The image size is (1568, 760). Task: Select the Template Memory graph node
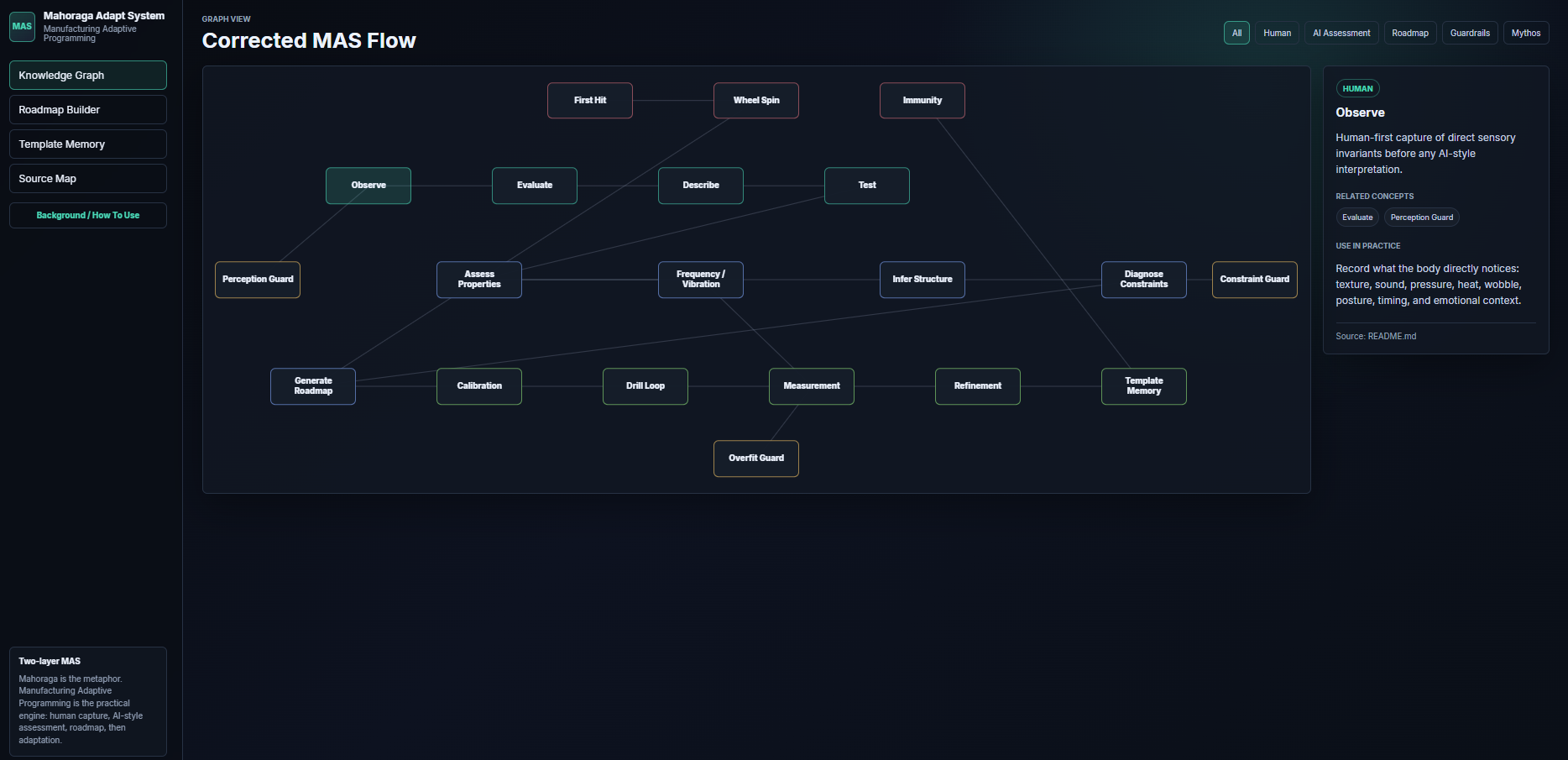click(x=1144, y=385)
